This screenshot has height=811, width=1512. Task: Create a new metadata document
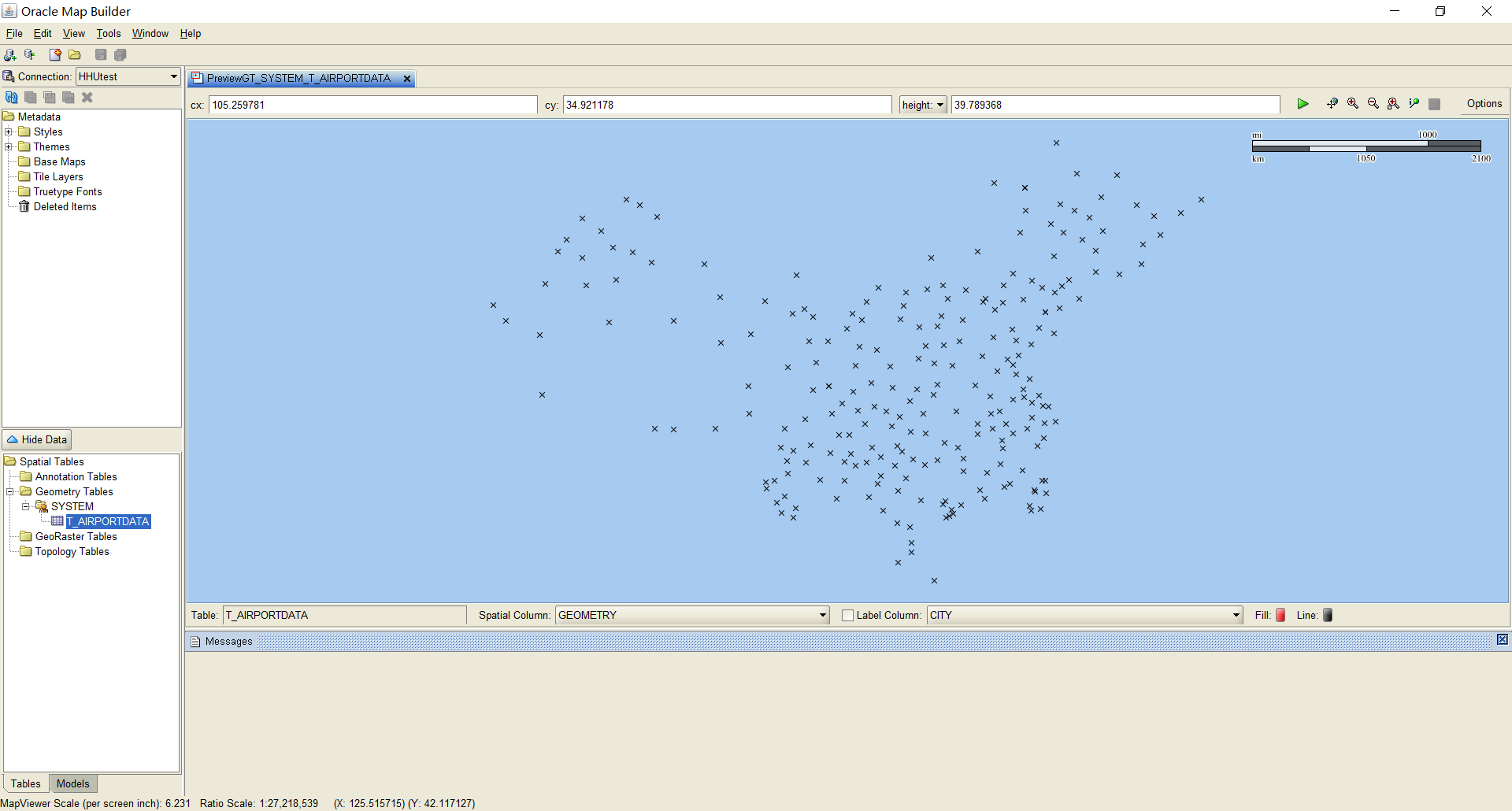pyautogui.click(x=55, y=54)
